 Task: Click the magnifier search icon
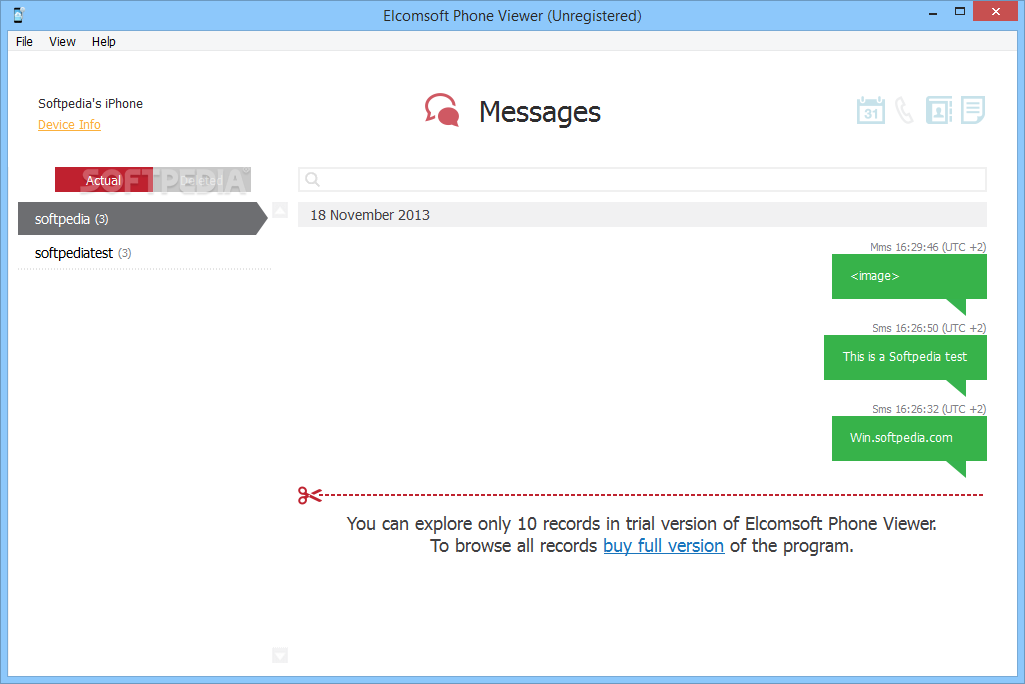coord(312,180)
